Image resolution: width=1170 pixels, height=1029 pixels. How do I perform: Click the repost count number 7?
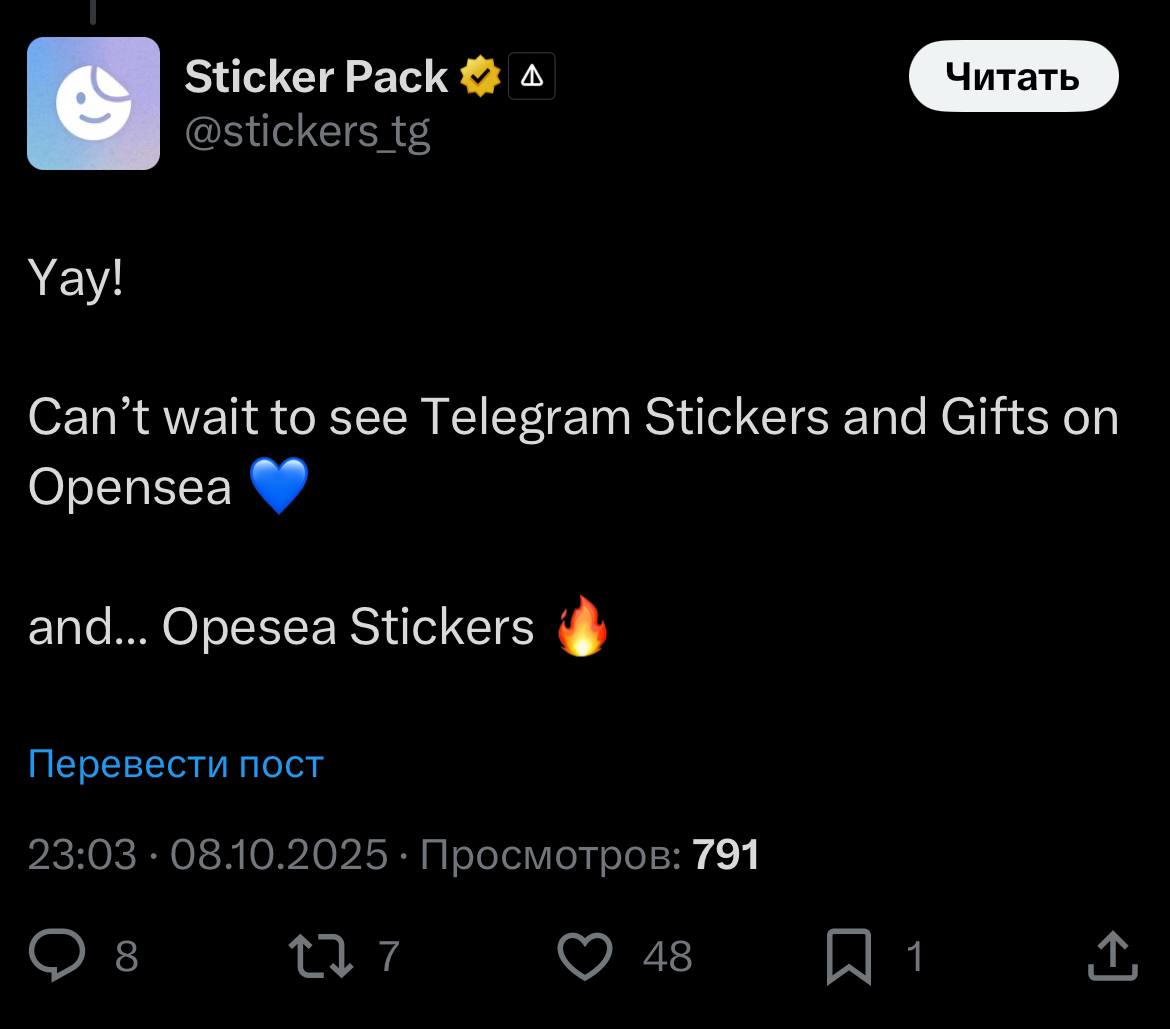pos(389,957)
